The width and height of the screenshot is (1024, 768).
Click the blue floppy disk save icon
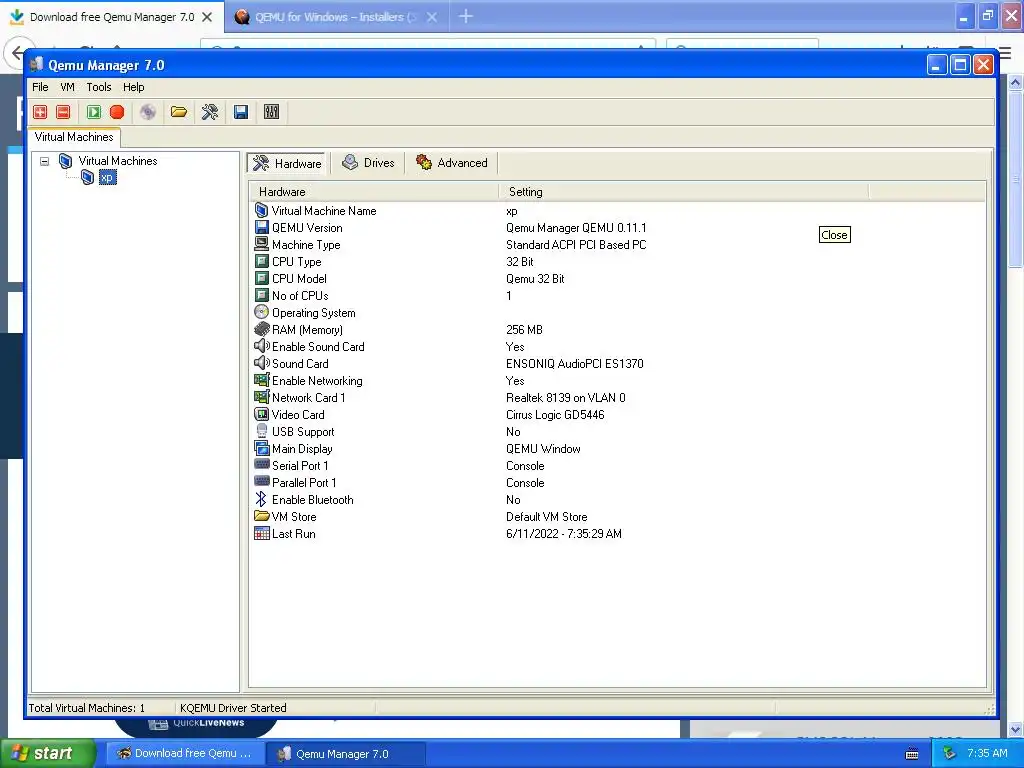tap(241, 112)
